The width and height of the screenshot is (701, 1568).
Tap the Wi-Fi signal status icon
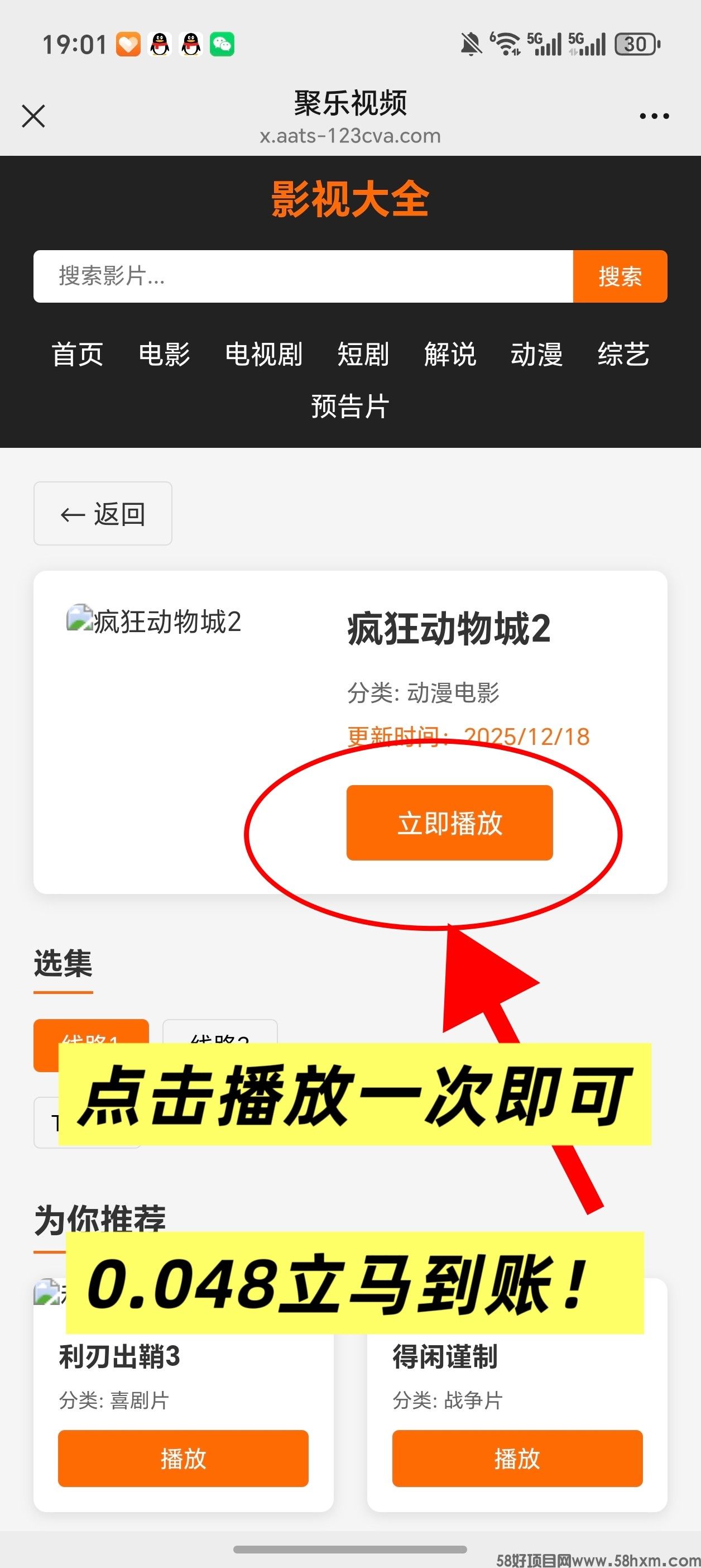(x=506, y=45)
